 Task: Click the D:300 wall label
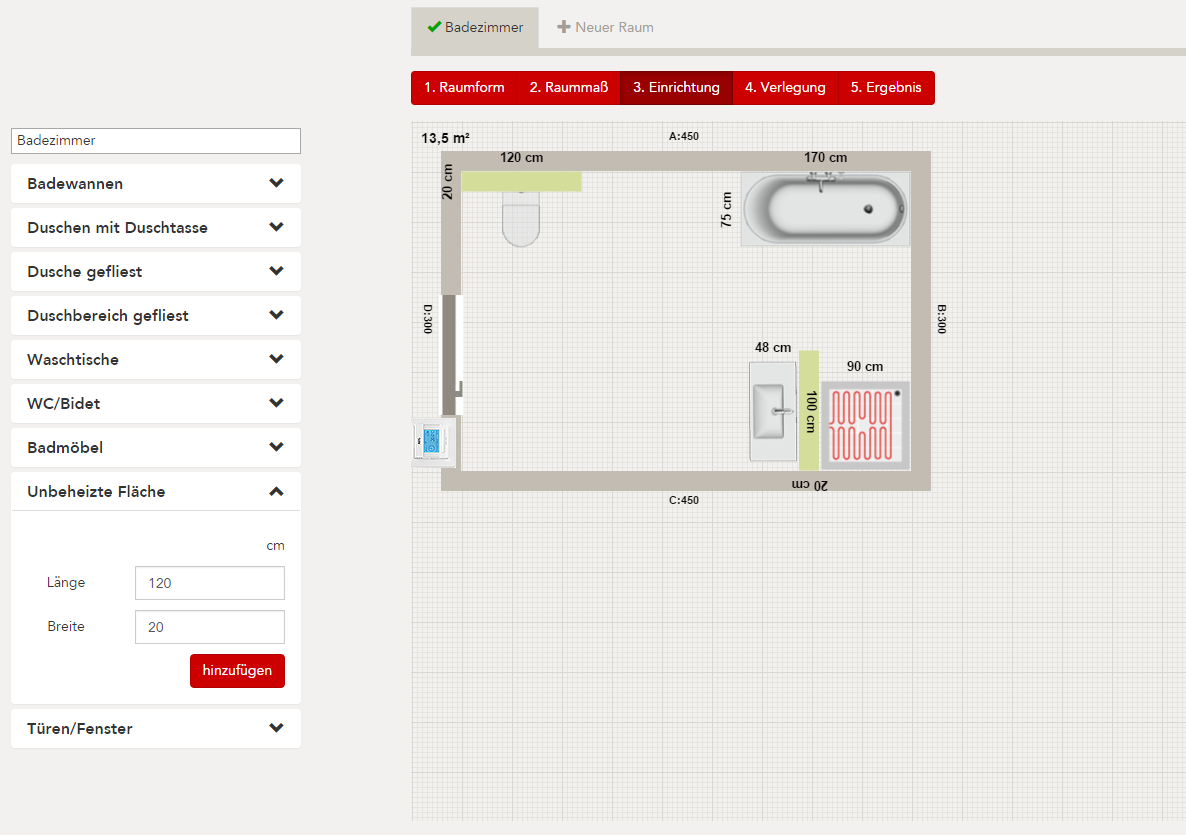[428, 319]
